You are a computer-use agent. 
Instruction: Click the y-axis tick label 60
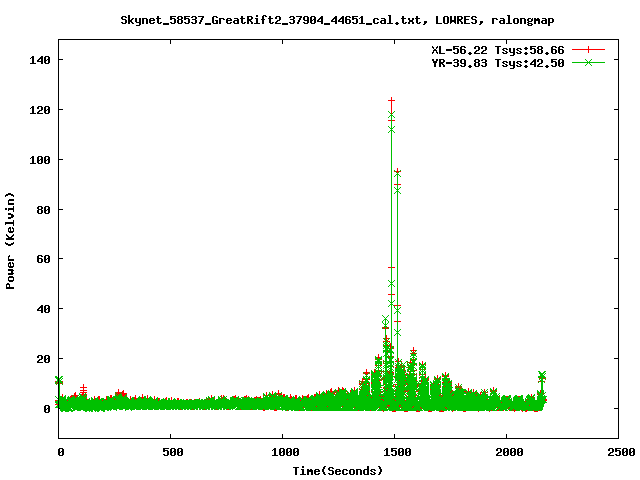pyautogui.click(x=43, y=259)
